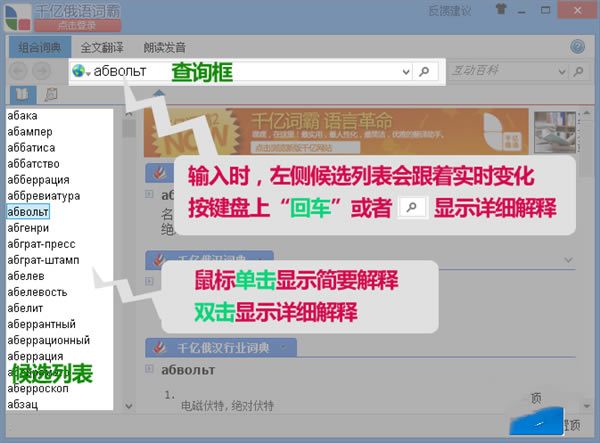Select аберроскоп in the candidate list
Image resolution: width=600 pixels, height=443 pixels.
[38, 389]
